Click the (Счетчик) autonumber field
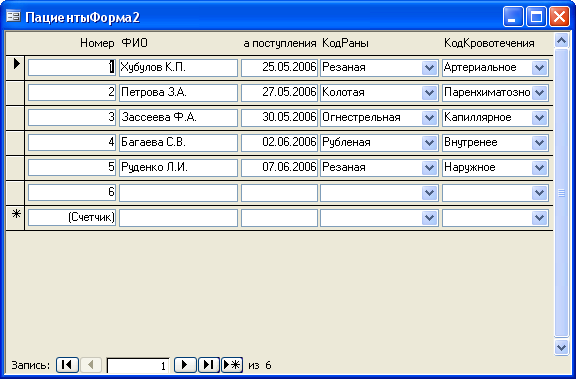 pyautogui.click(x=72, y=218)
